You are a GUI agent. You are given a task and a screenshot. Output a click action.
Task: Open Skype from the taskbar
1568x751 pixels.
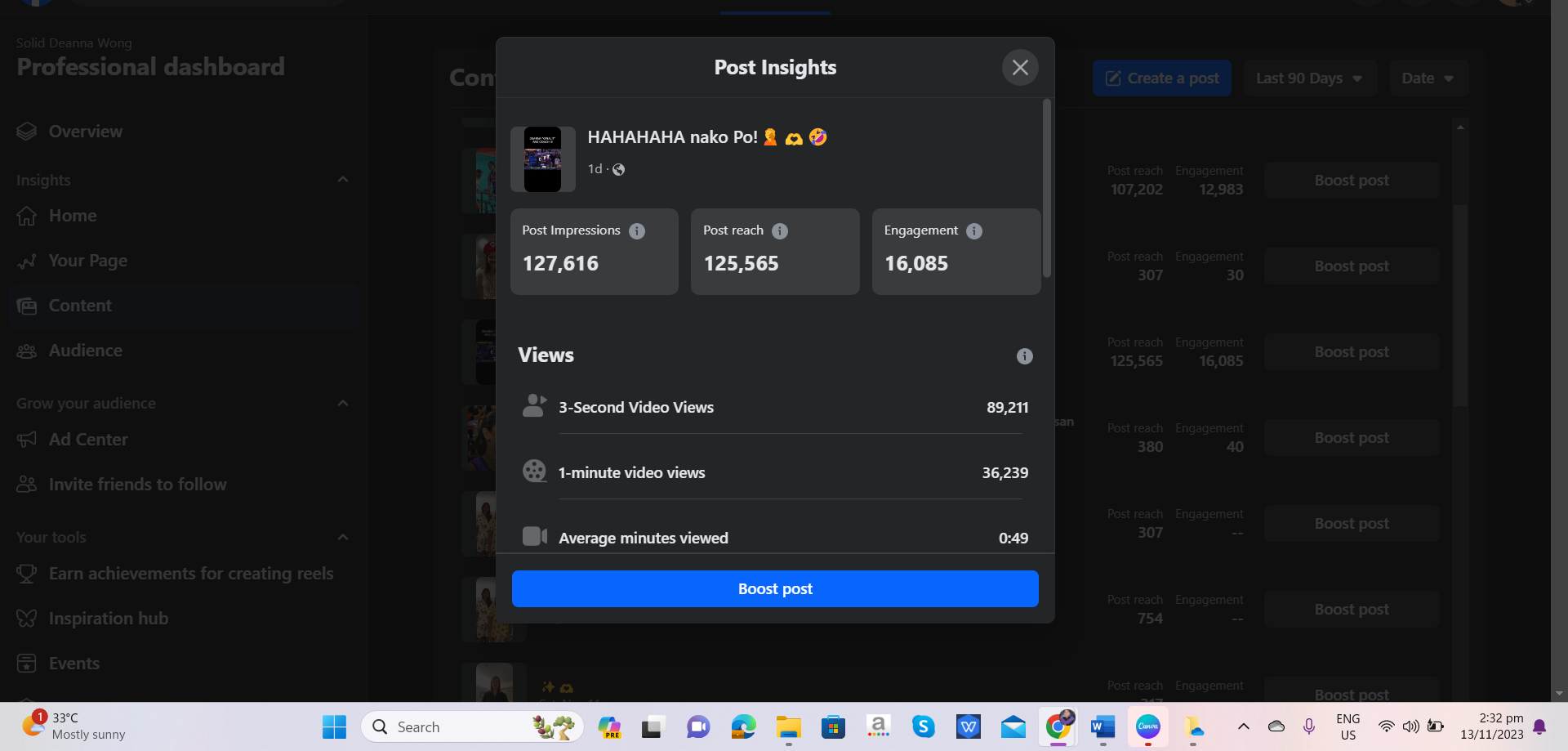point(924,726)
